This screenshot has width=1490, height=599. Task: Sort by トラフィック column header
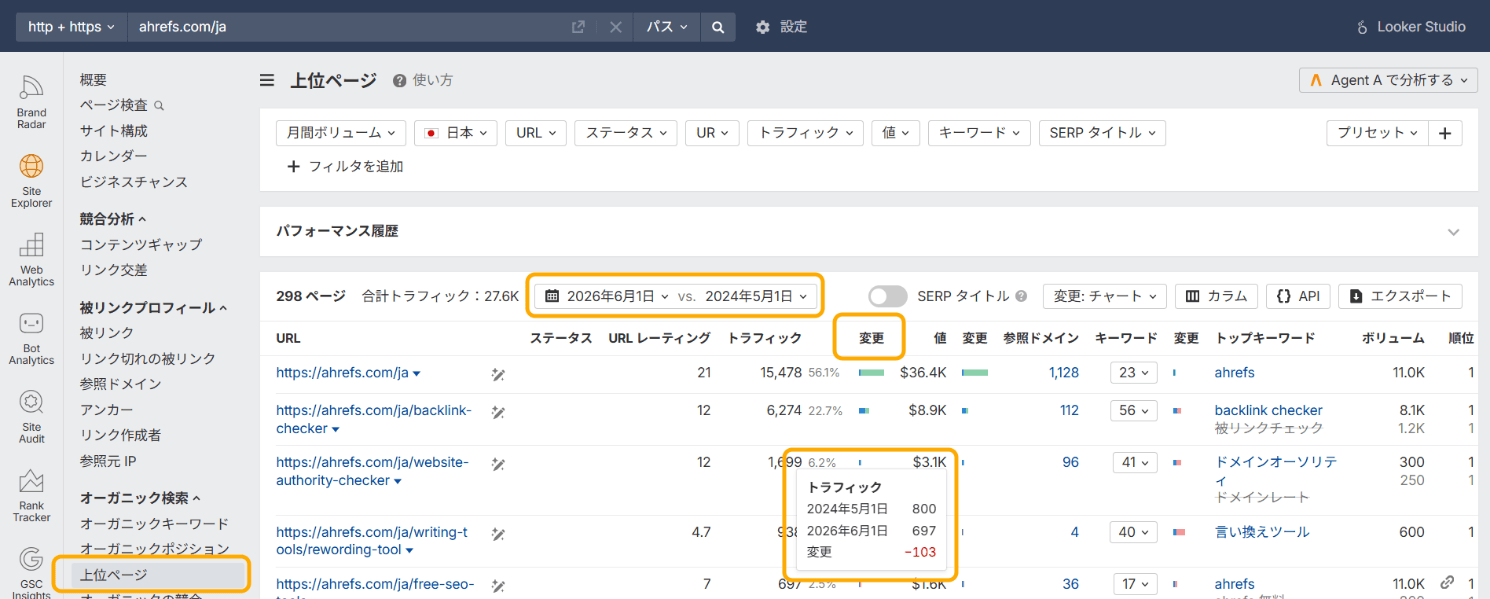765,338
